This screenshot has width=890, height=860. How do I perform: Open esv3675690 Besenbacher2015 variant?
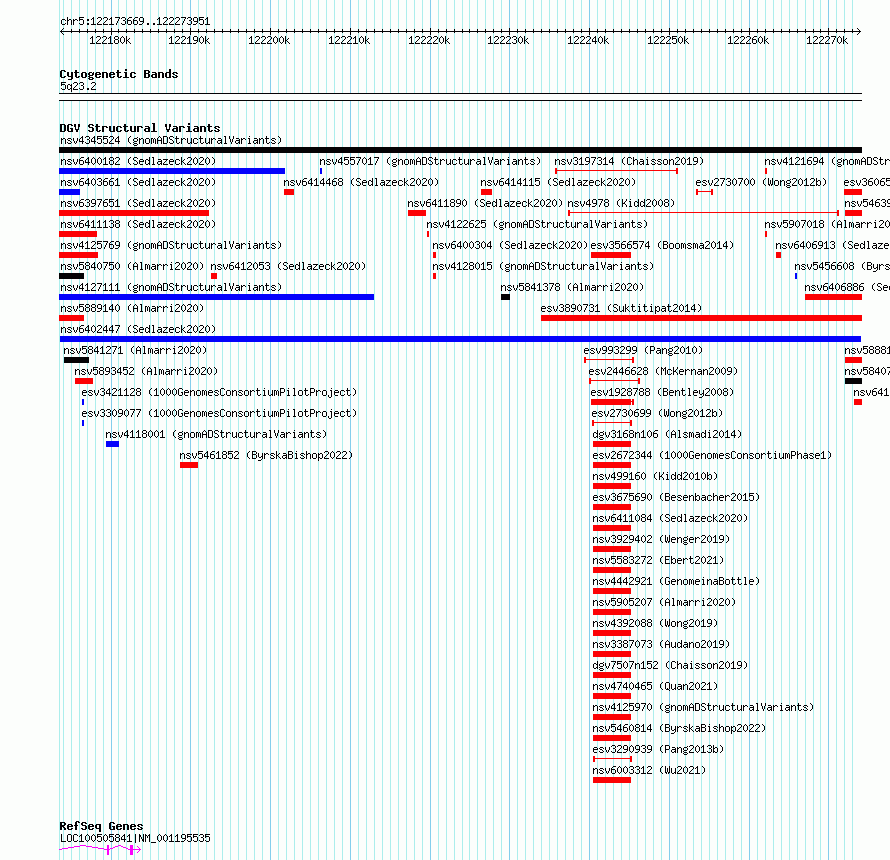(x=676, y=497)
